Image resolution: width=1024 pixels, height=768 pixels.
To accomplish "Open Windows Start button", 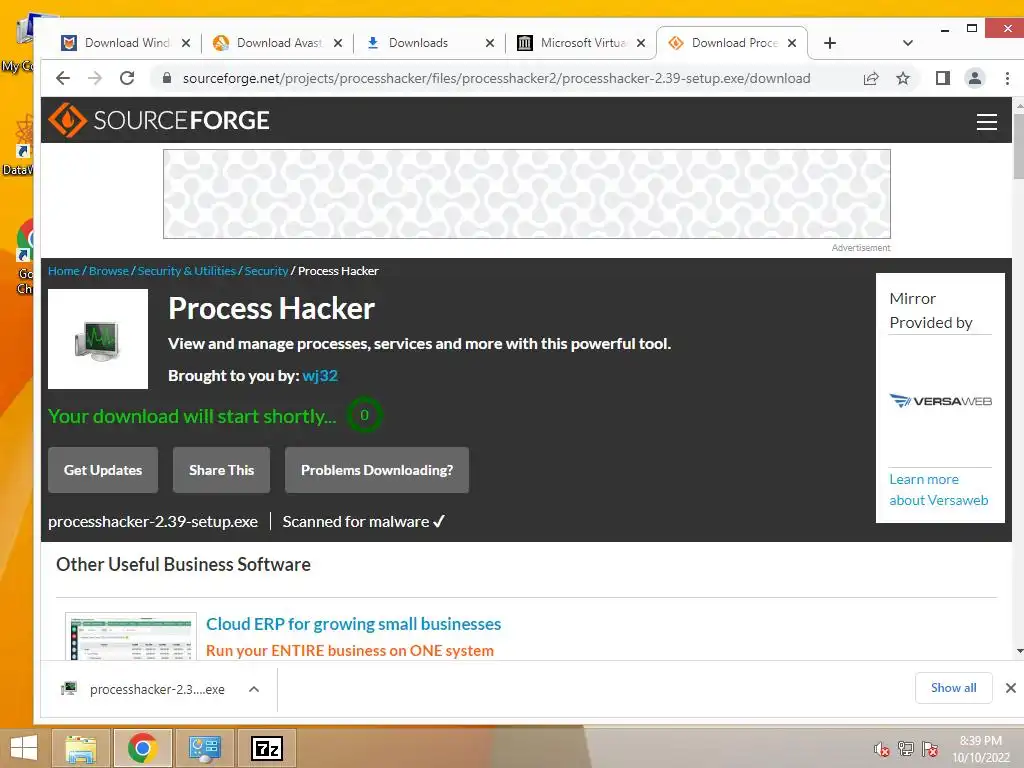I will click(24, 748).
